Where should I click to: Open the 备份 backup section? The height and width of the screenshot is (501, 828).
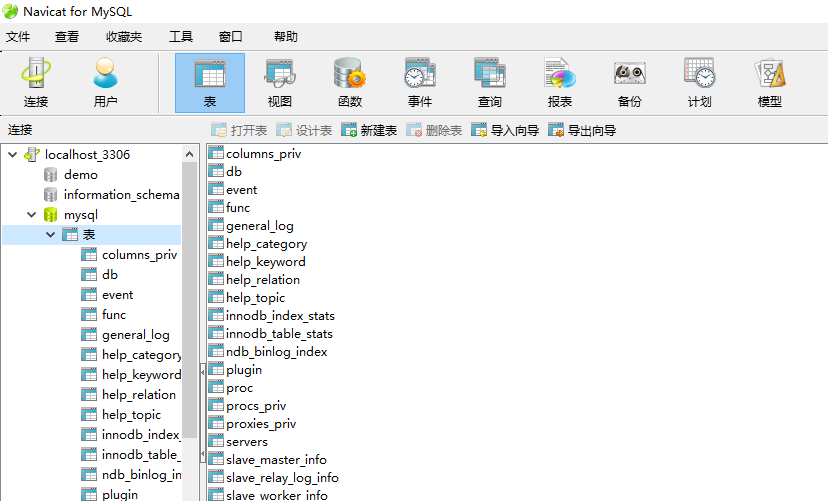click(629, 82)
